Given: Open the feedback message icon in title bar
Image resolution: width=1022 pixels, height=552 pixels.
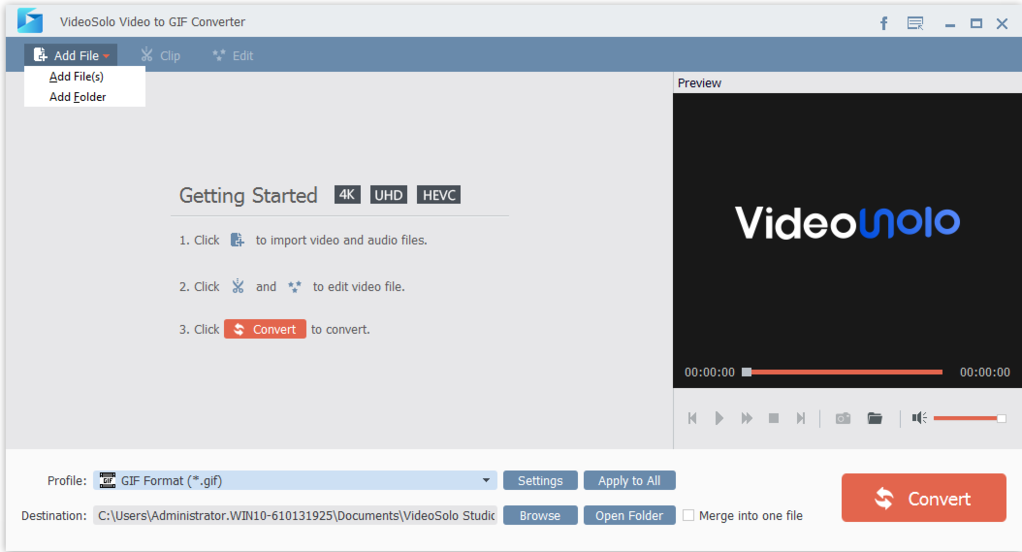Looking at the screenshot, I should click(x=915, y=23).
